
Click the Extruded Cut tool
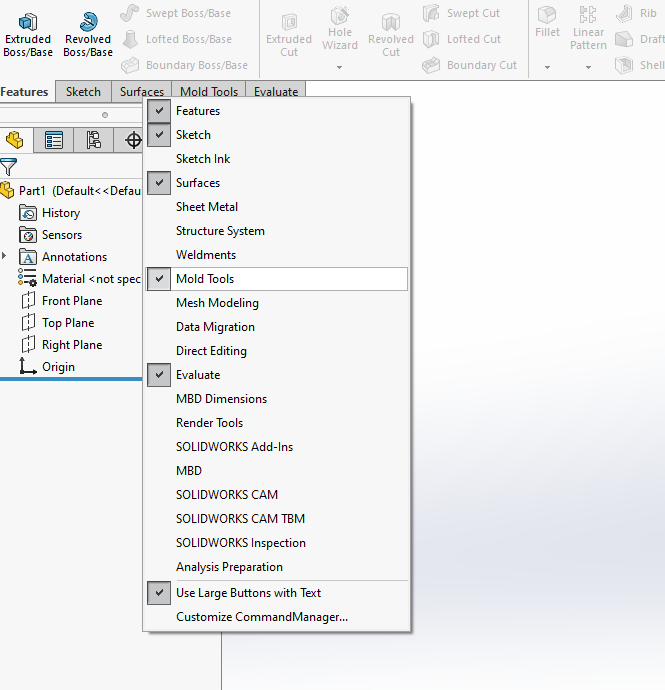[289, 35]
